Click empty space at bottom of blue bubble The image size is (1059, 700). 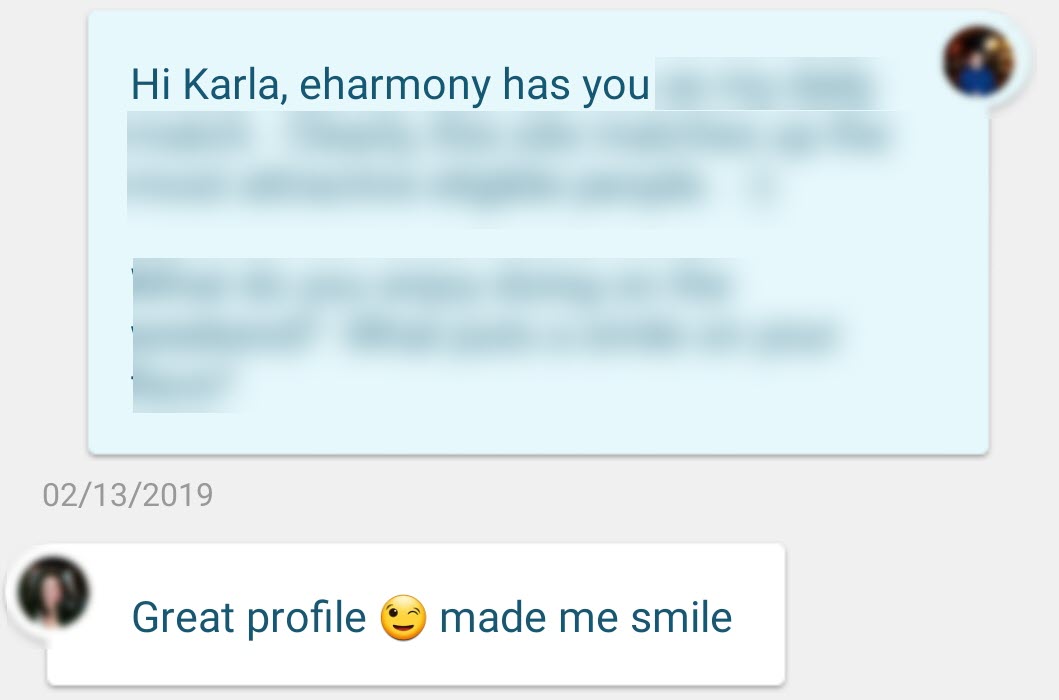pyautogui.click(x=538, y=432)
